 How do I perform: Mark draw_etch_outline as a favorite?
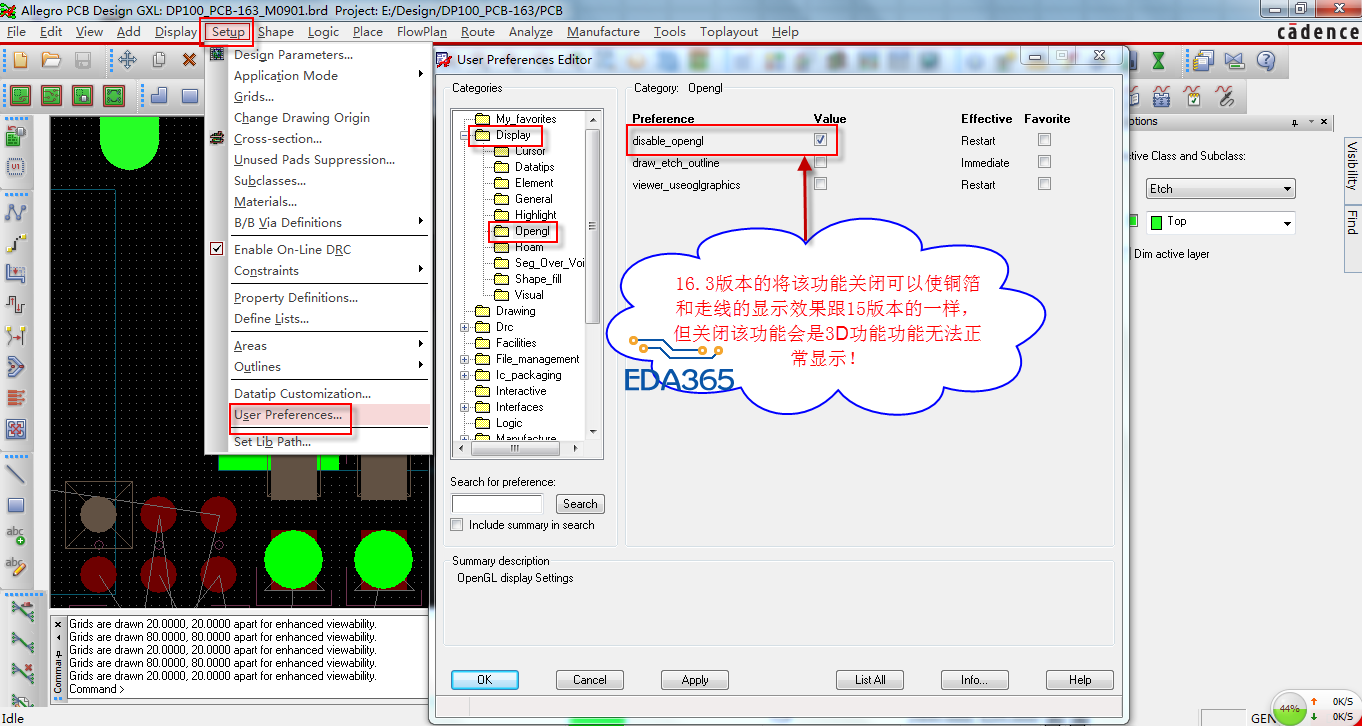click(x=1044, y=162)
